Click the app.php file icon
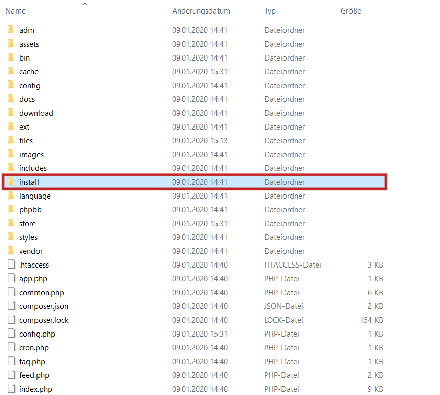This screenshot has width=440, height=395. click(x=12, y=278)
